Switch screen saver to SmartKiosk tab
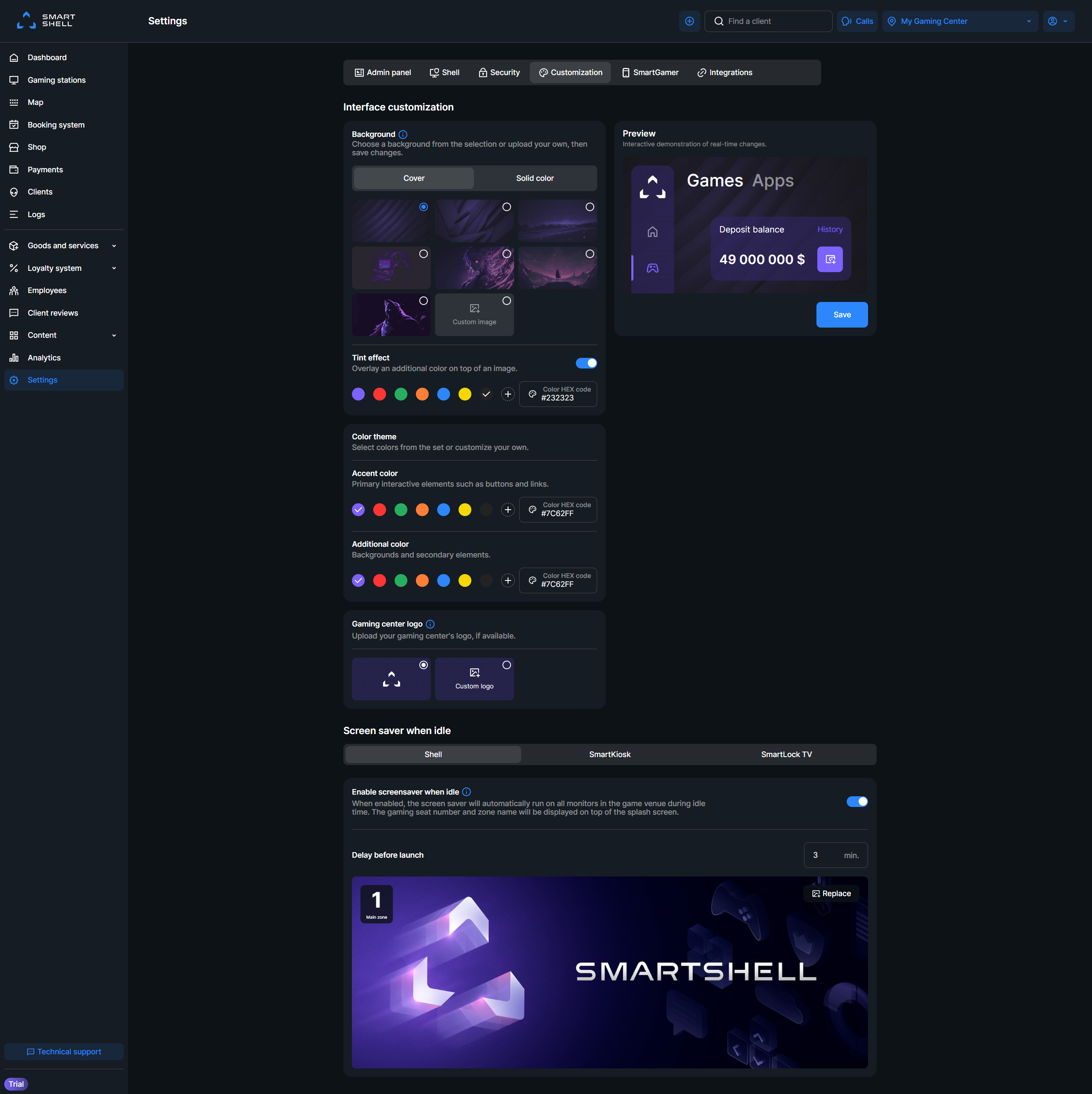Screen dimensions: 1092x1094 pyautogui.click(x=610, y=754)
